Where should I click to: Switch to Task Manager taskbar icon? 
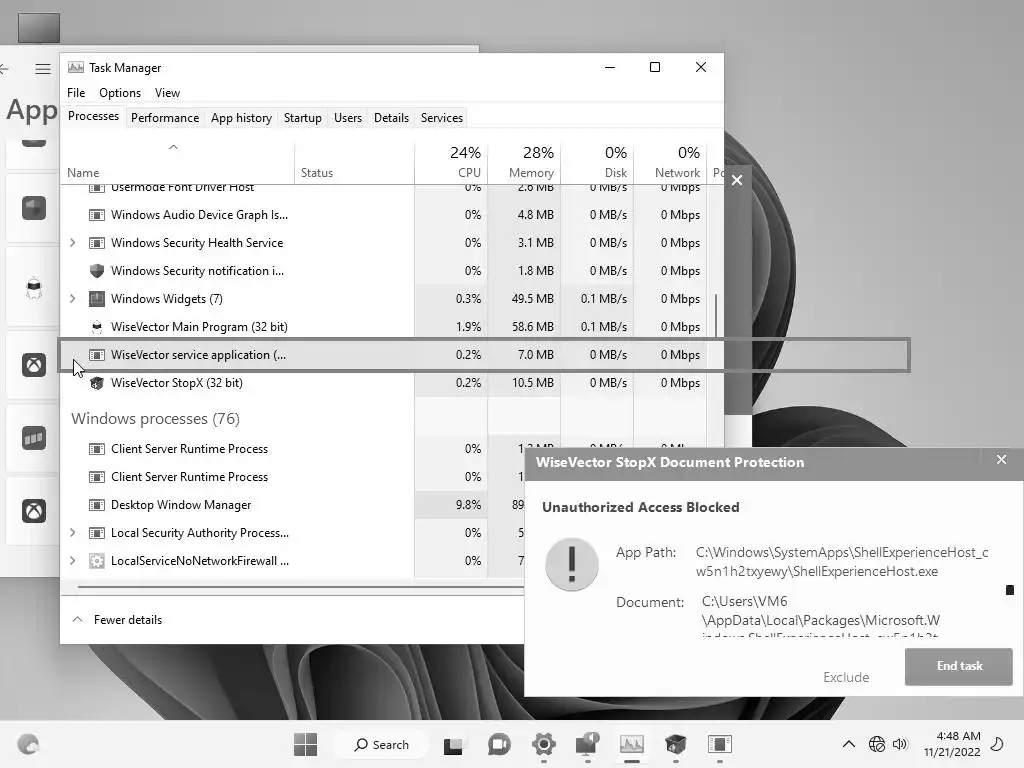click(x=632, y=744)
